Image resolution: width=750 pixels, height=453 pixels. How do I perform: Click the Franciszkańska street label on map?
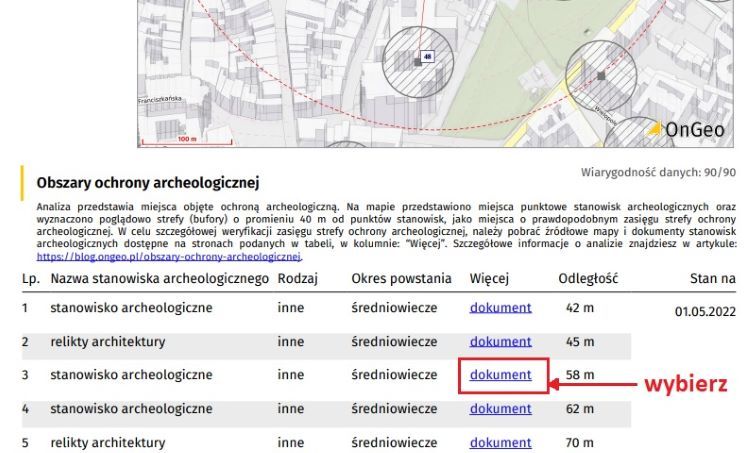point(160,99)
